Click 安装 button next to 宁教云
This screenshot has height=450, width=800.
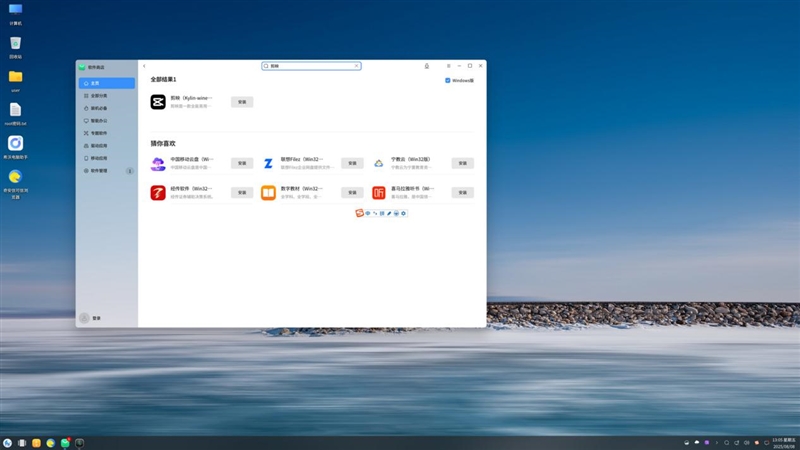tap(462, 163)
